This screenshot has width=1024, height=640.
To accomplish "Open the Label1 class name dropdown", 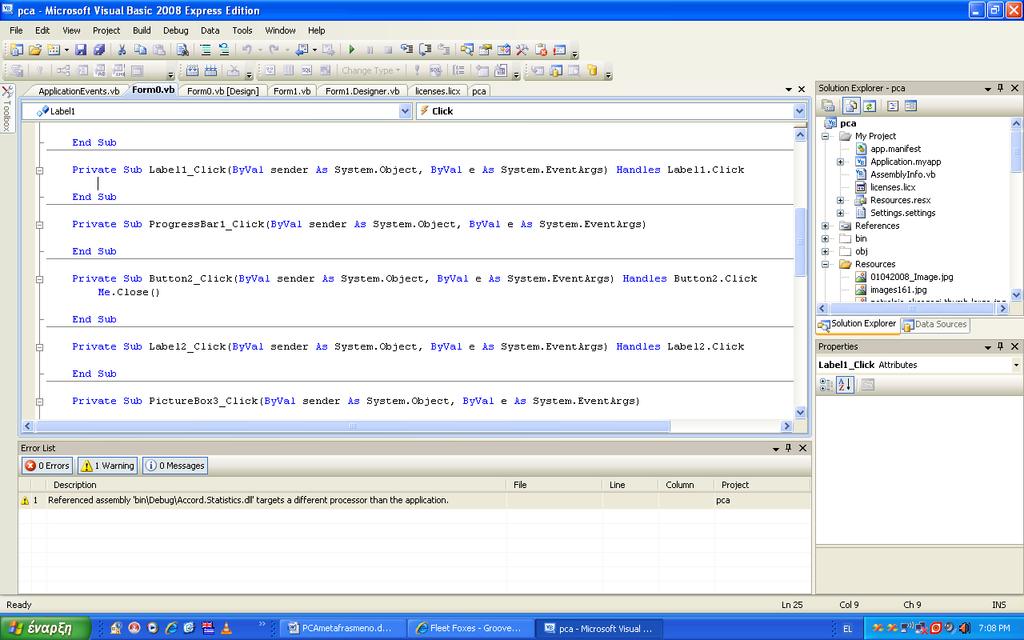I will click(x=405, y=111).
